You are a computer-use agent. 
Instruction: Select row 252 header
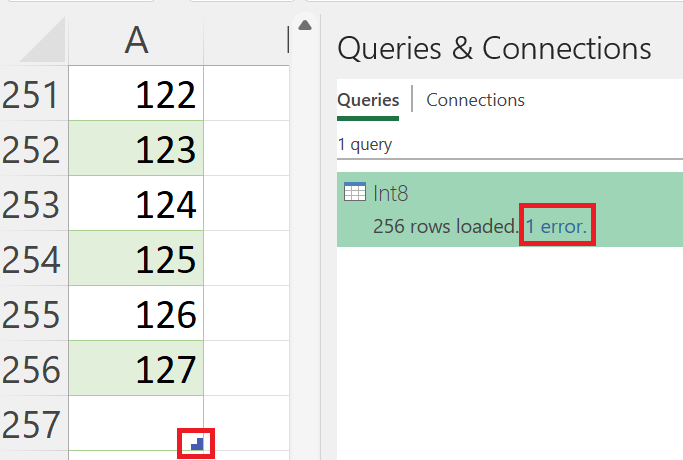34,150
